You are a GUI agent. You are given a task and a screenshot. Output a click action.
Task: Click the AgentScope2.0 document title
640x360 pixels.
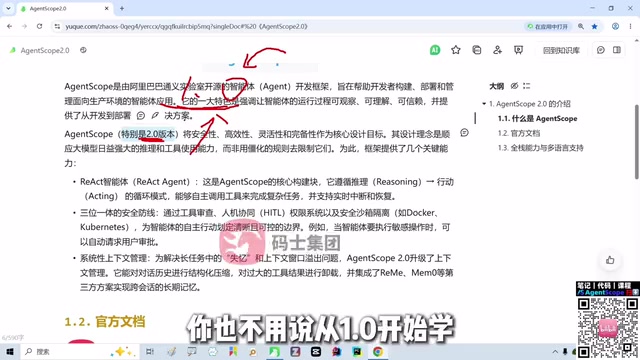[45, 51]
